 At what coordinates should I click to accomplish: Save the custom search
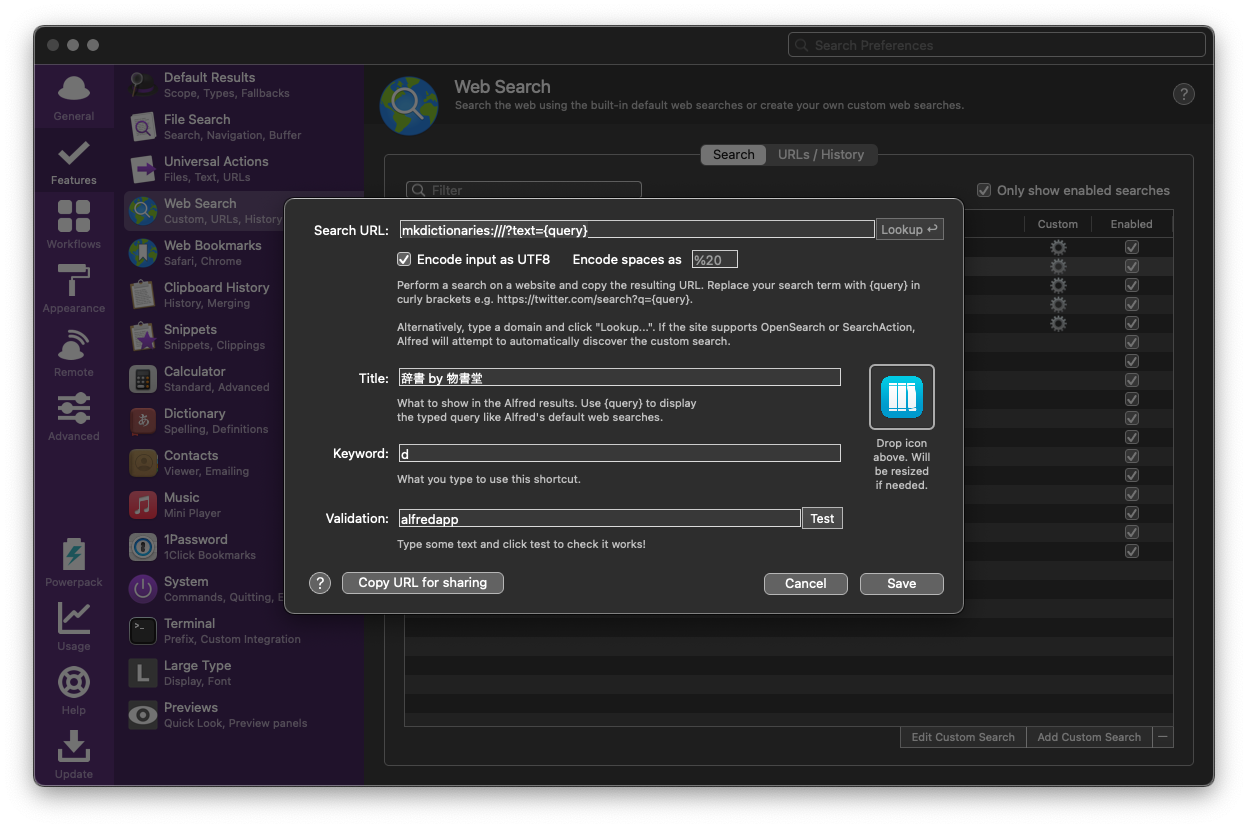[x=902, y=584]
